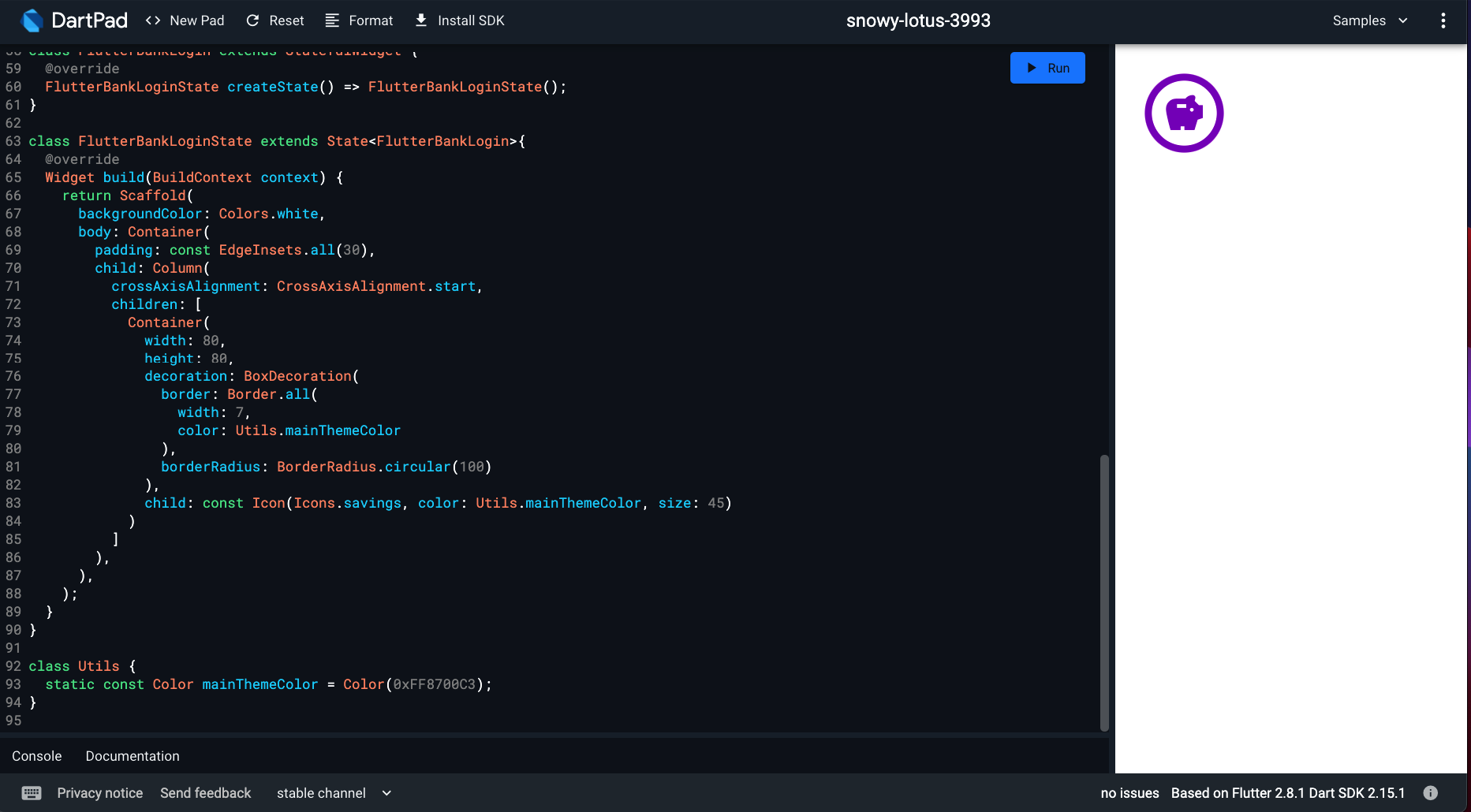Place cursor on 'class Utils {' line
Screen dimensions: 1471x812
[x=82, y=666]
